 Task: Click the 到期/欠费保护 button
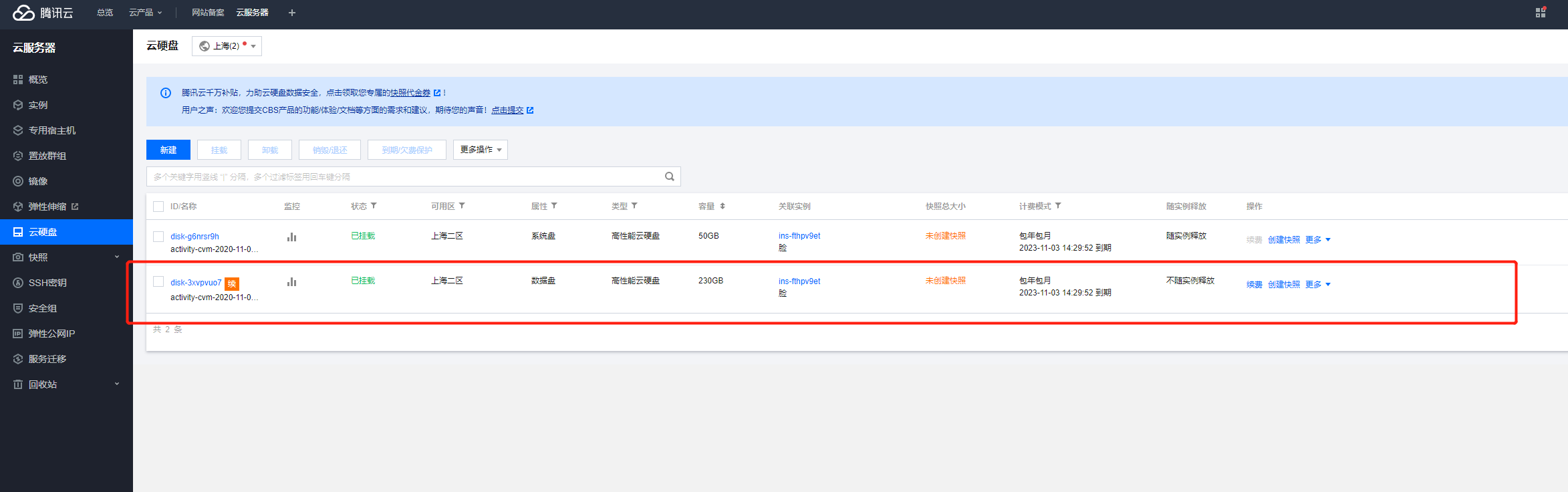407,150
